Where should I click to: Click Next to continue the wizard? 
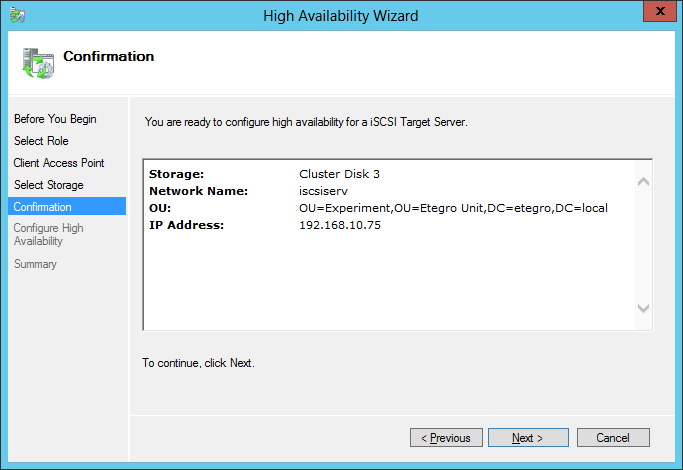tap(527, 438)
